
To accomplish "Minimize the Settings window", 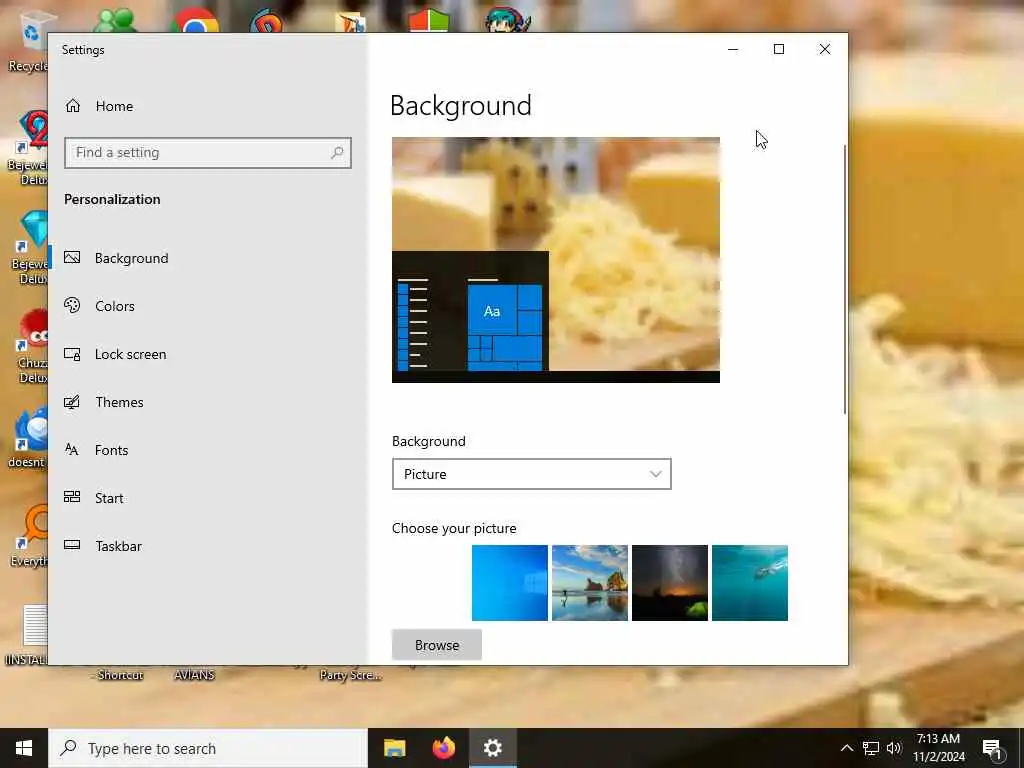I will (733, 50).
